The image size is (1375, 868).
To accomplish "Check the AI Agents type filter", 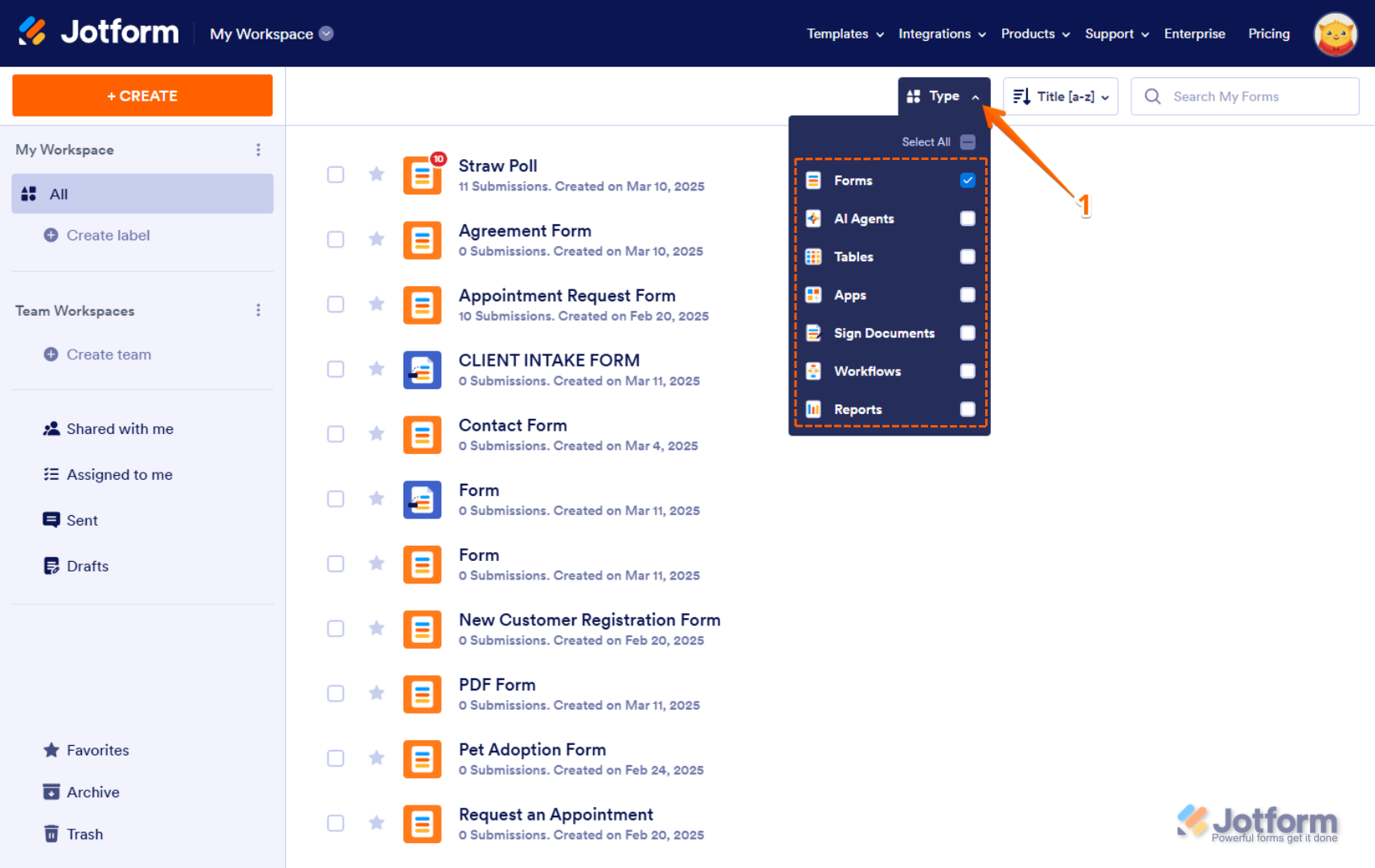I will 968,219.
